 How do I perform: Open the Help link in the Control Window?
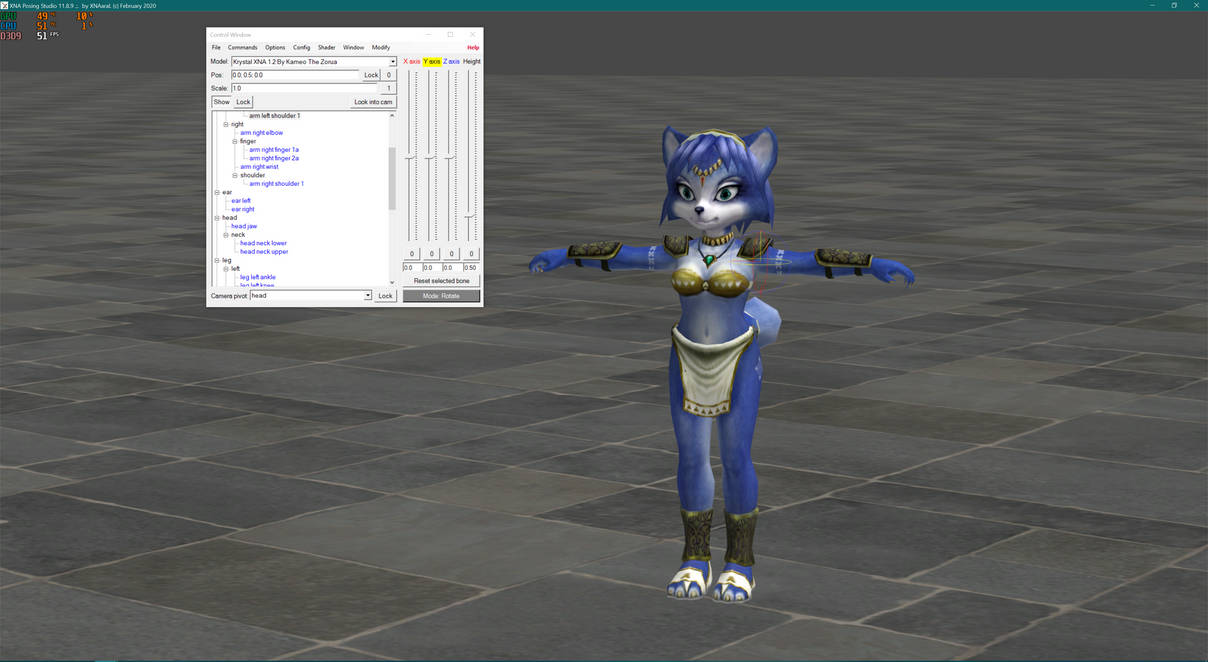(x=472, y=47)
